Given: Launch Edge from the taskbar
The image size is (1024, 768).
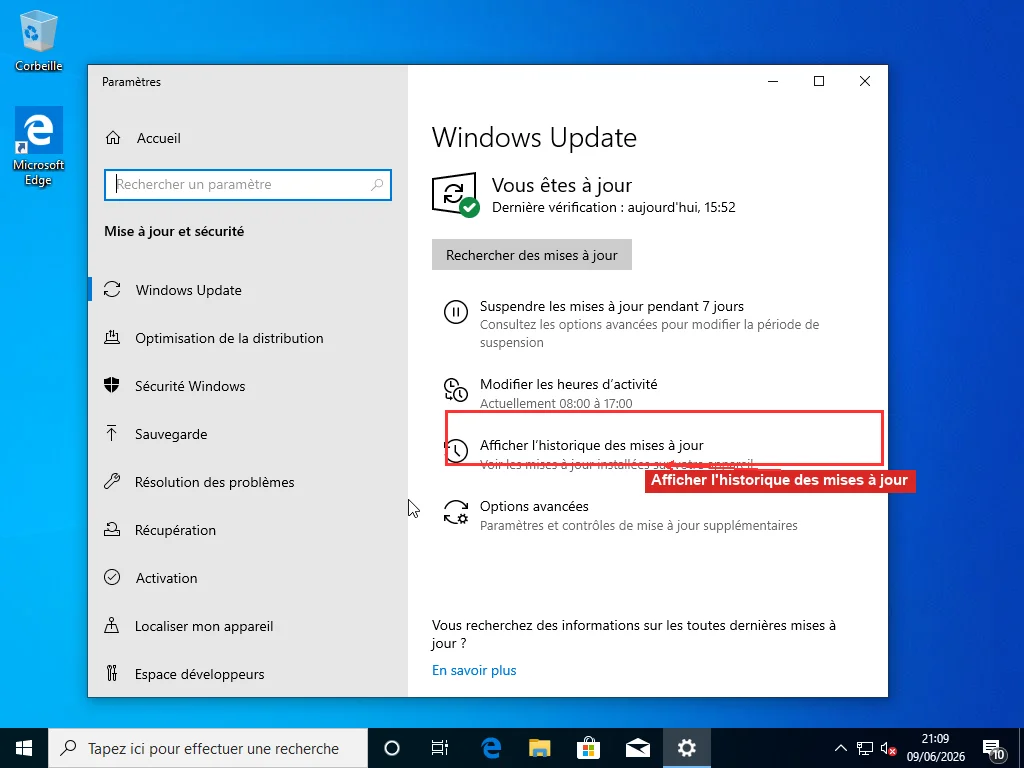Looking at the screenshot, I should [x=490, y=748].
